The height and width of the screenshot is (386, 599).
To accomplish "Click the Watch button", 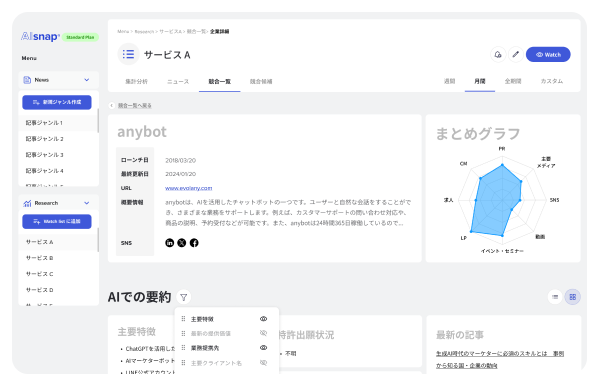I will 548,55.
